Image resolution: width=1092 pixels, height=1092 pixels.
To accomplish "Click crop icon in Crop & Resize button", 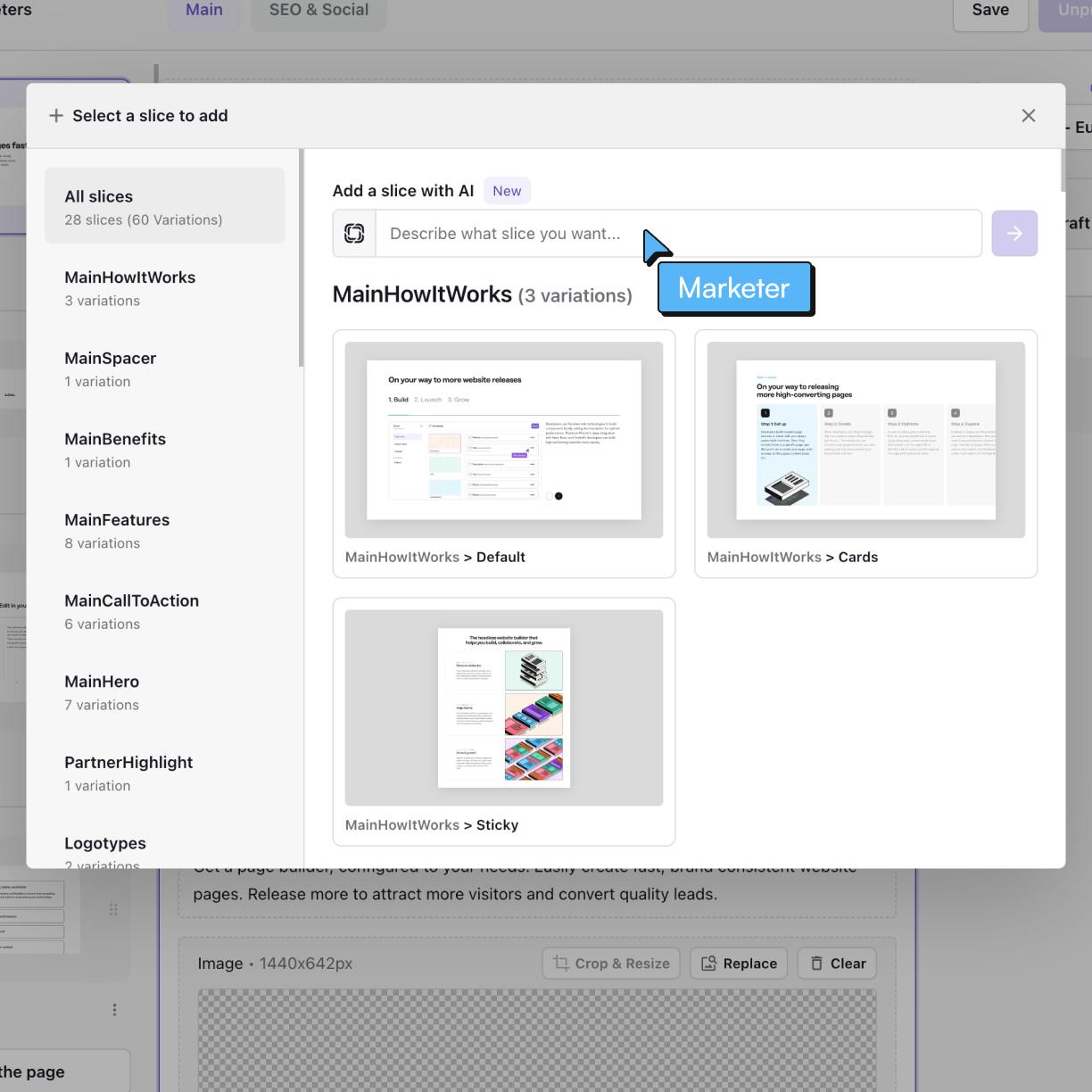I will pyautogui.click(x=561, y=964).
